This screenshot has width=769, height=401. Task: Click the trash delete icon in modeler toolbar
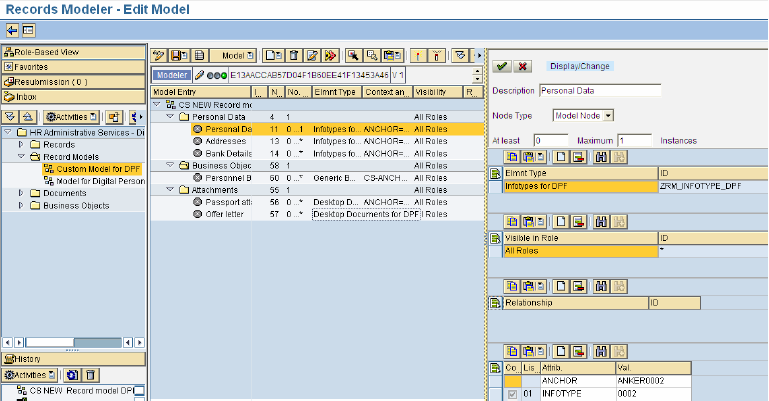tap(294, 55)
